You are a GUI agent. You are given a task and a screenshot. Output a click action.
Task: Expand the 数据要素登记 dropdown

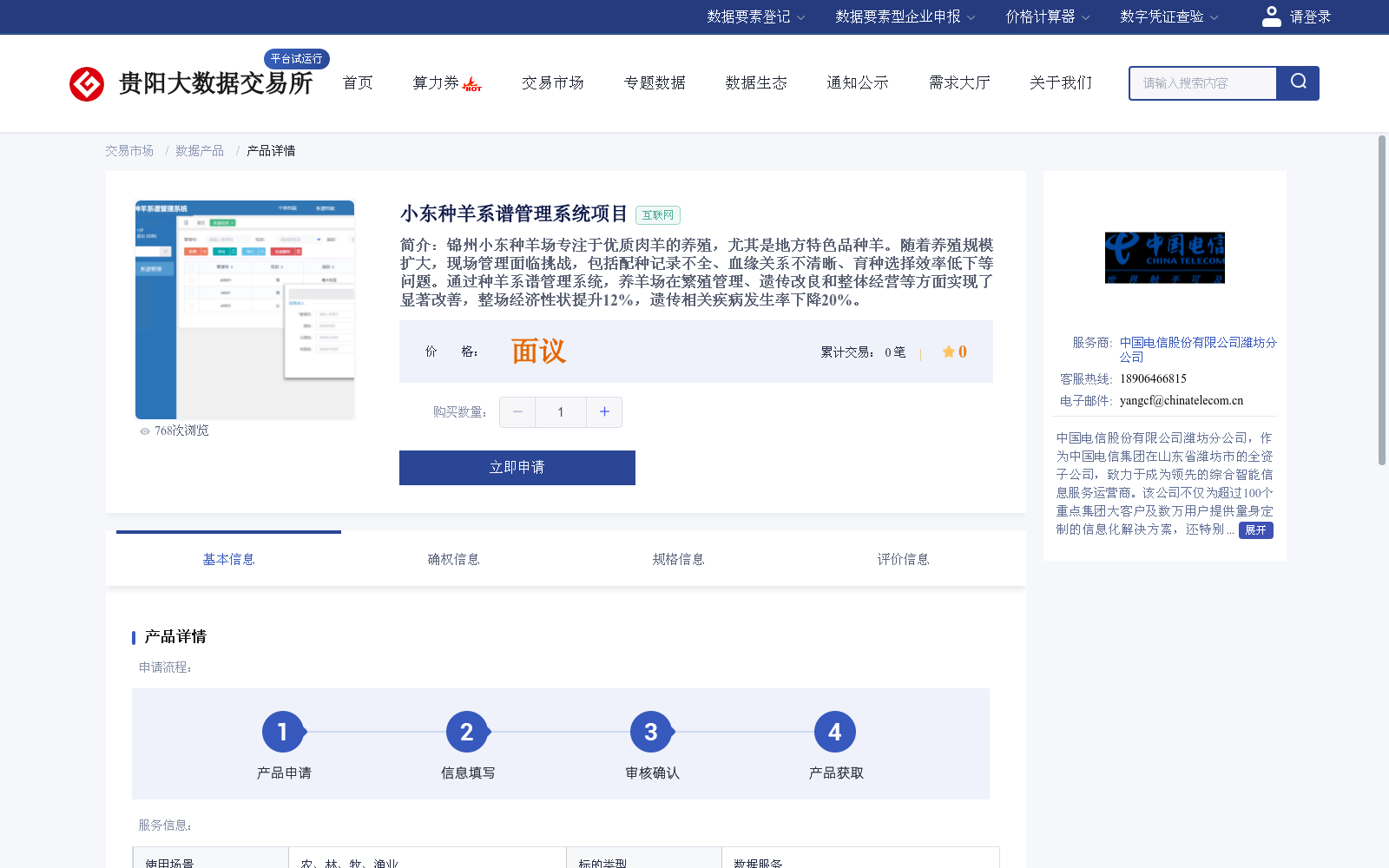pyautogui.click(x=755, y=16)
